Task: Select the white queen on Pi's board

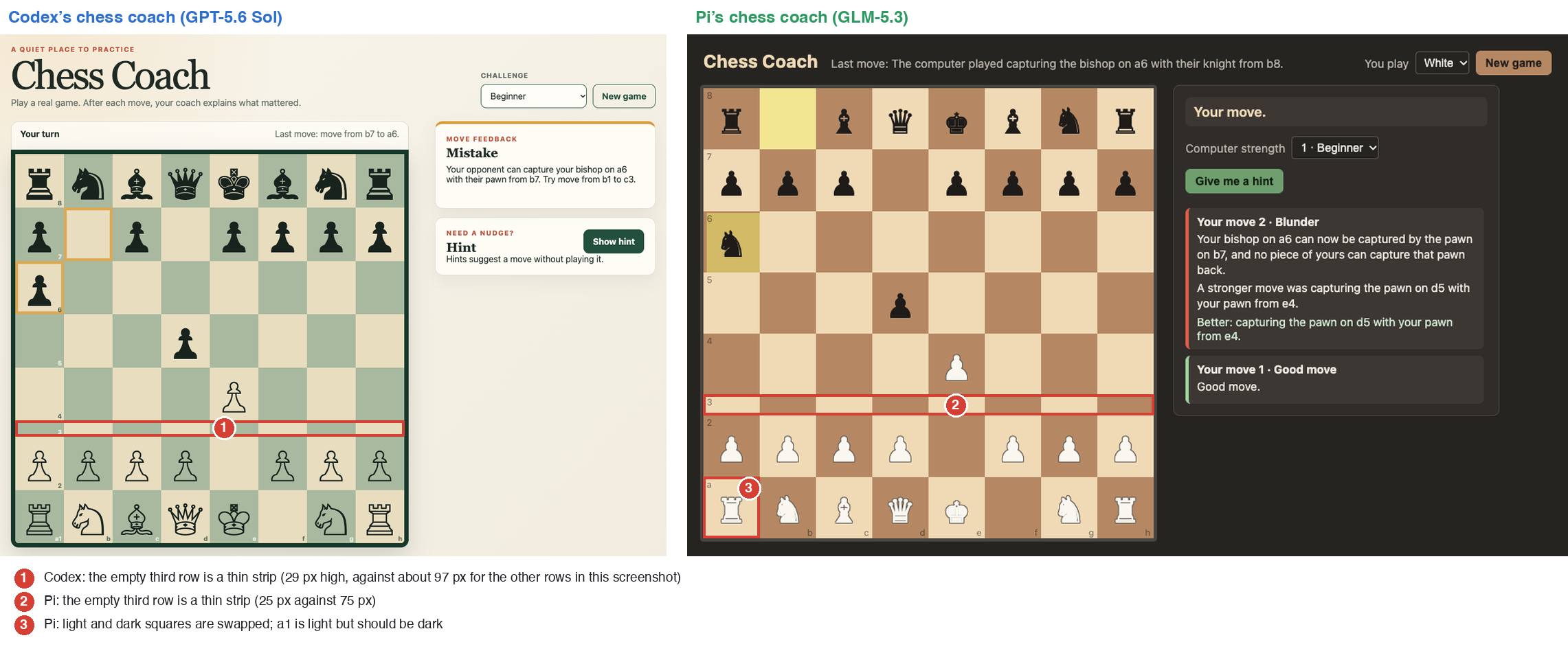Action: [900, 510]
